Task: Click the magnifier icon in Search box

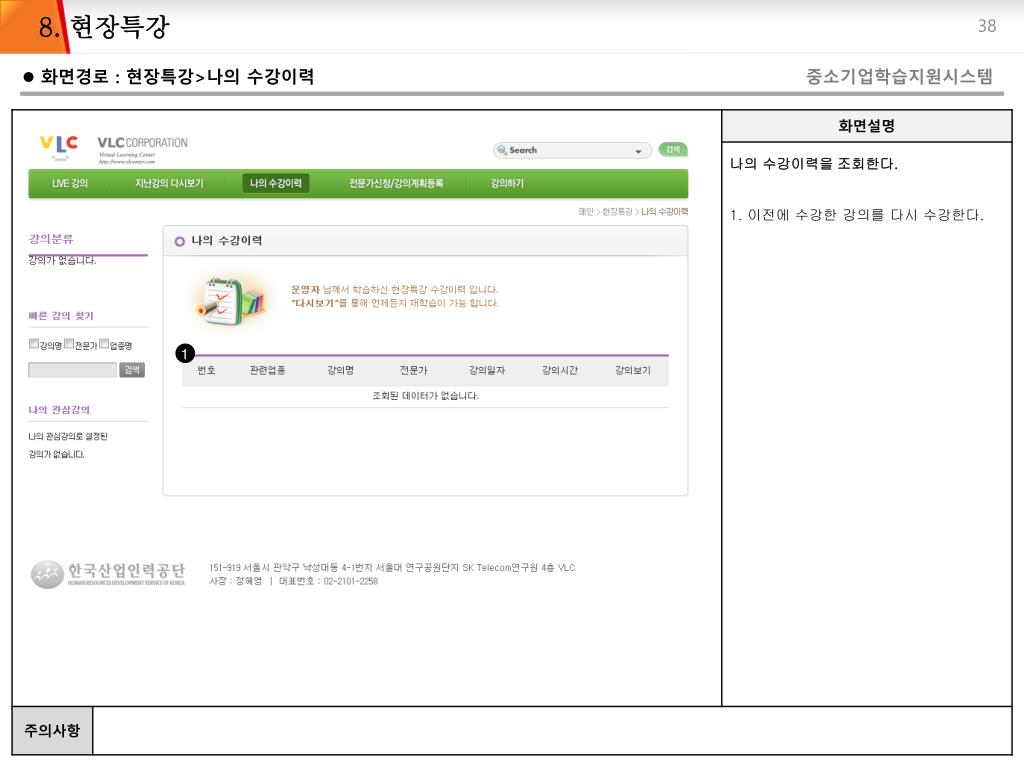Action: [x=502, y=150]
